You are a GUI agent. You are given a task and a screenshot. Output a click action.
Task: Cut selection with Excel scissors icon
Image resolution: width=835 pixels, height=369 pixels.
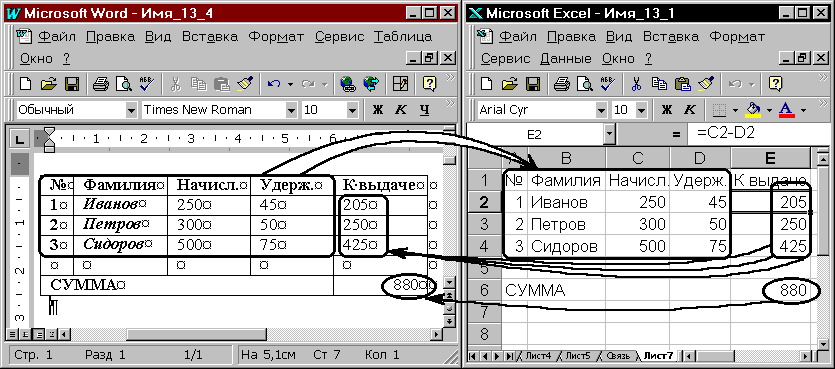pos(636,84)
